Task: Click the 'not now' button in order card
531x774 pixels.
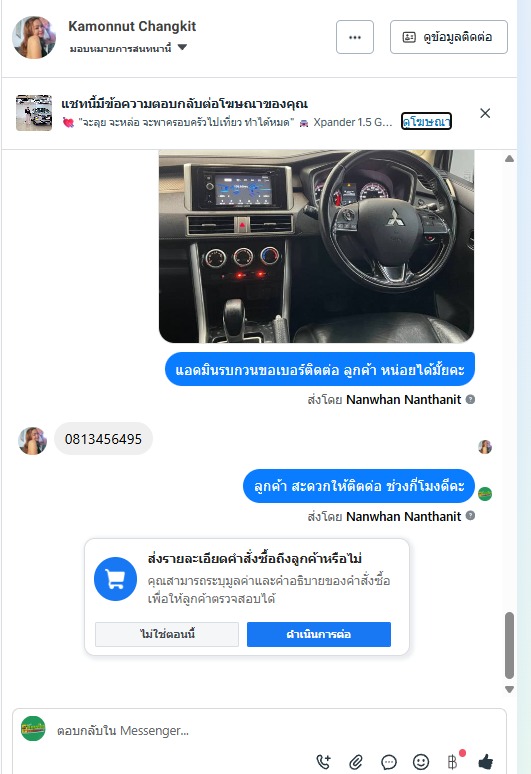Action: point(167,634)
